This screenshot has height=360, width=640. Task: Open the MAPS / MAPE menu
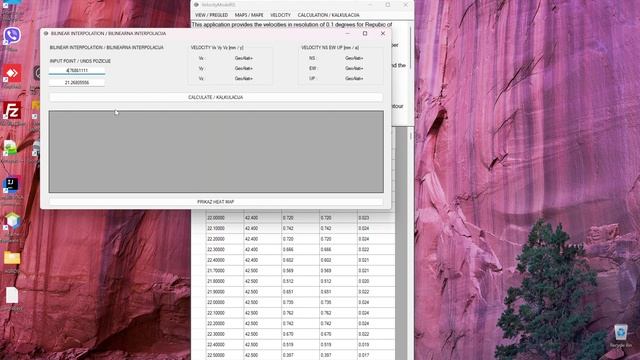249,15
